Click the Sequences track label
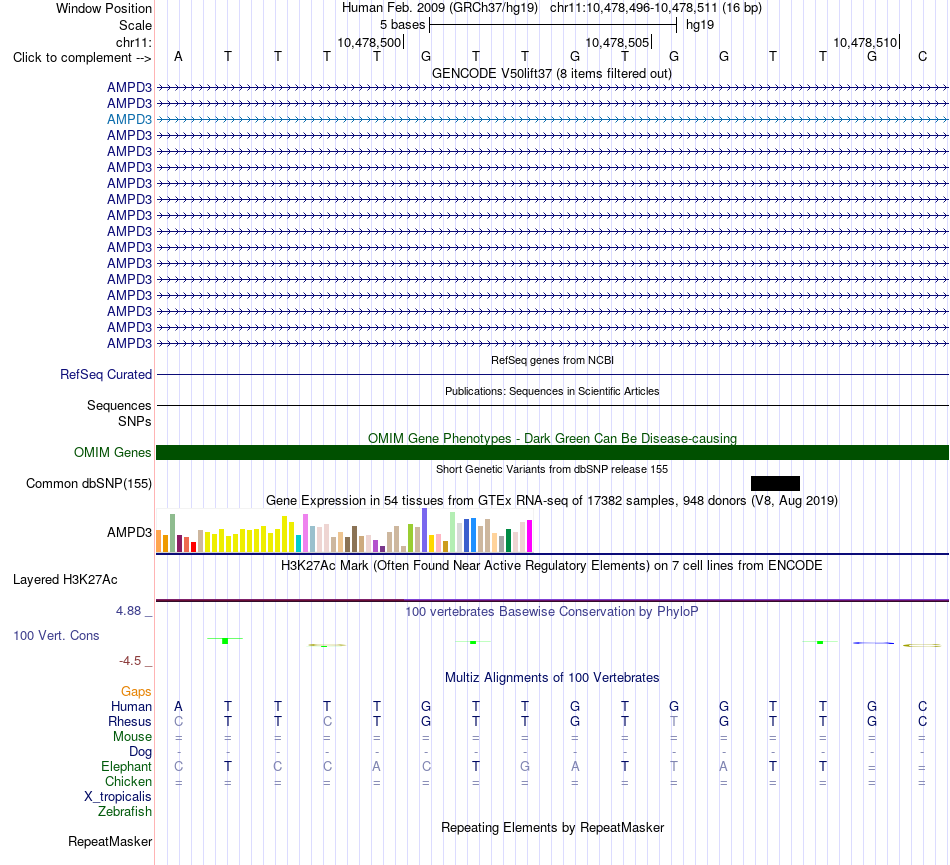The height and width of the screenshot is (865, 950). pyautogui.click(x=119, y=405)
